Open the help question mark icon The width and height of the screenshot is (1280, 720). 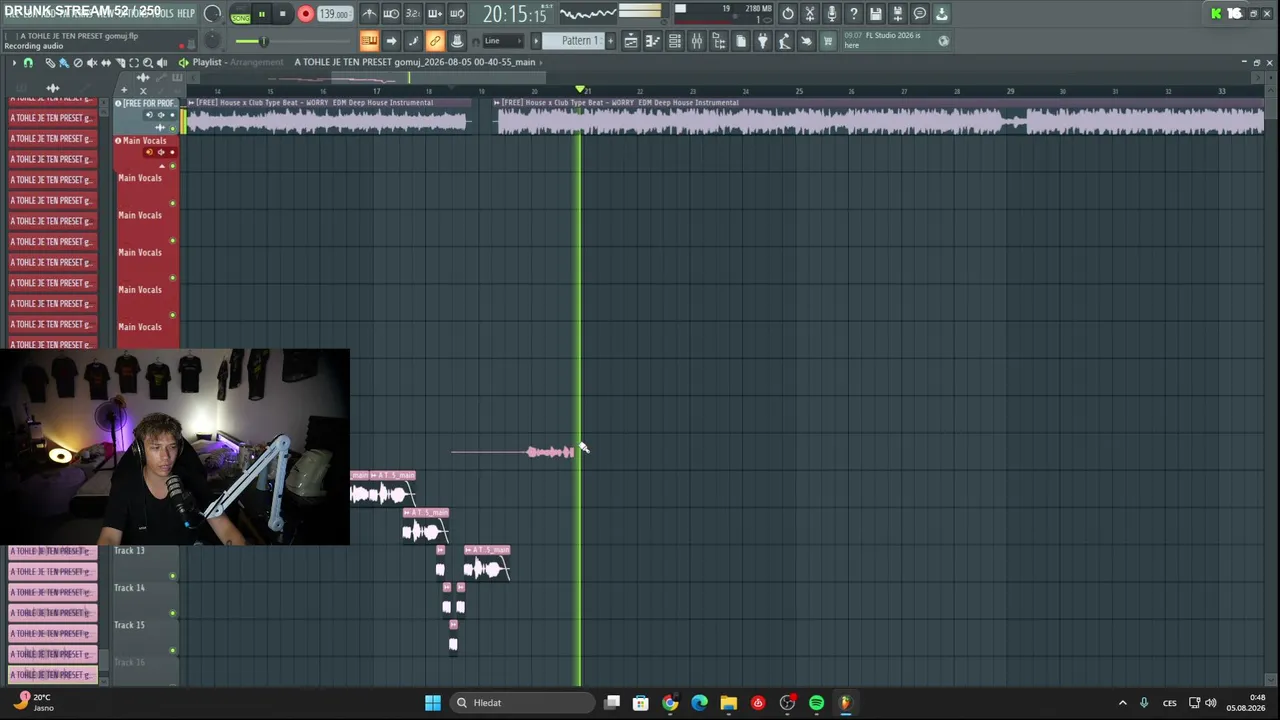click(854, 14)
